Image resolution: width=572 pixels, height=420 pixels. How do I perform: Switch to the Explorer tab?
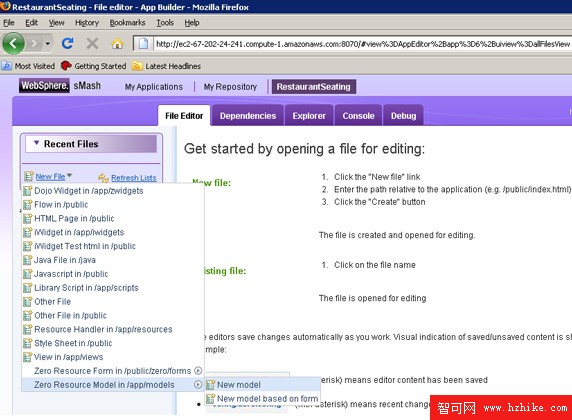(x=309, y=116)
